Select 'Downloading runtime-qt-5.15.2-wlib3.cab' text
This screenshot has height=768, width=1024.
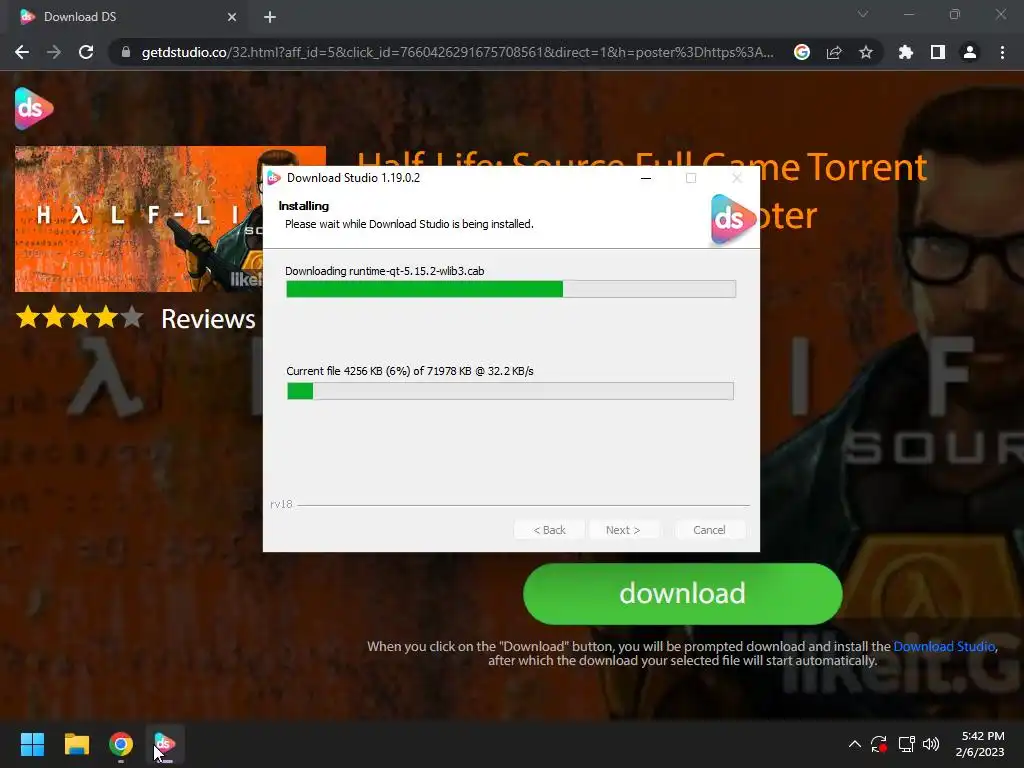(385, 270)
